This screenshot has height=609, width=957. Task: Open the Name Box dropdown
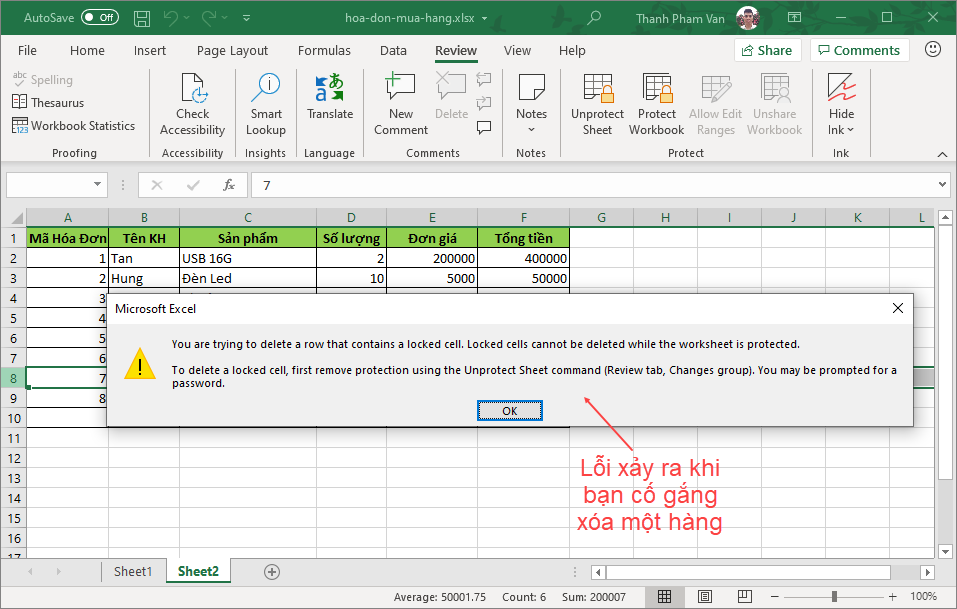pos(97,184)
